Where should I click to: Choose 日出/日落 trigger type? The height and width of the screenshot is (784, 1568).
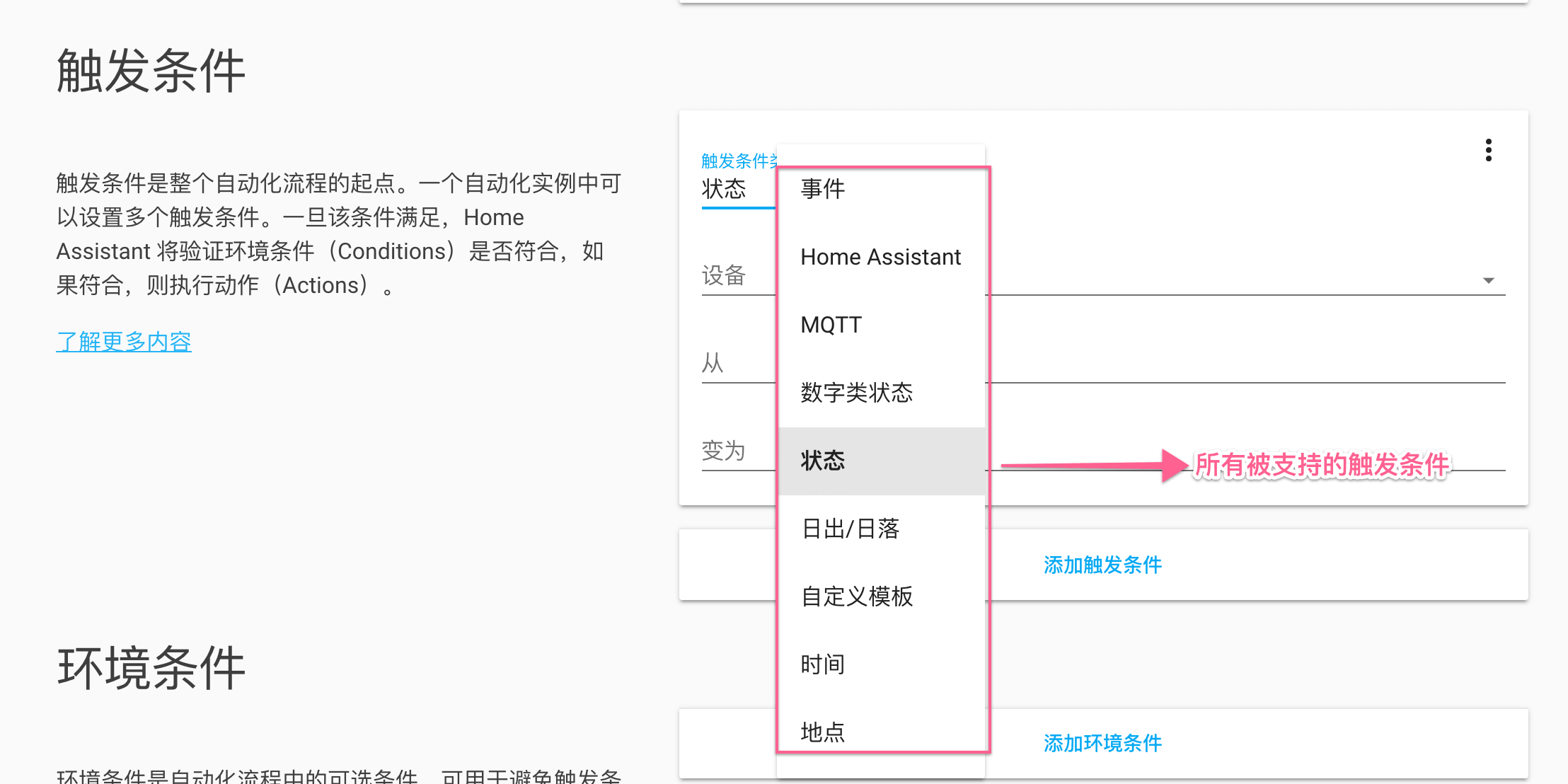pyautogui.click(x=850, y=529)
